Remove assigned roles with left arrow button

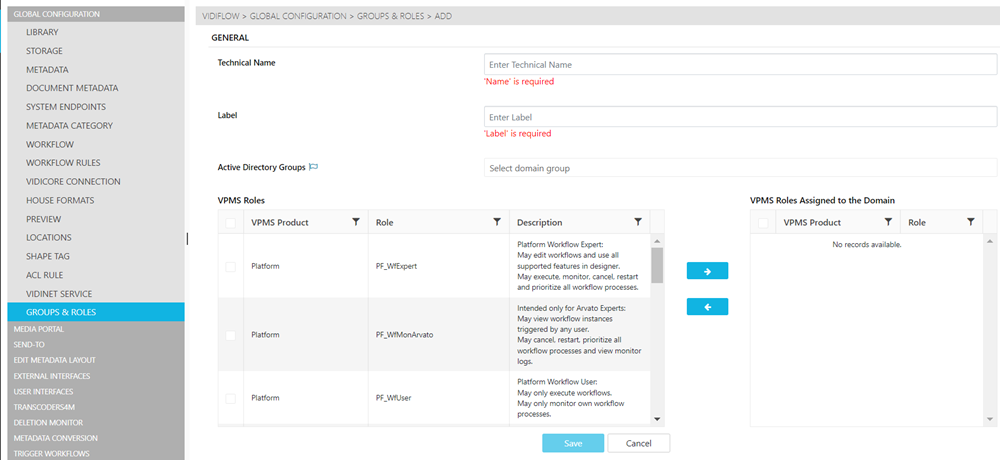pos(707,307)
